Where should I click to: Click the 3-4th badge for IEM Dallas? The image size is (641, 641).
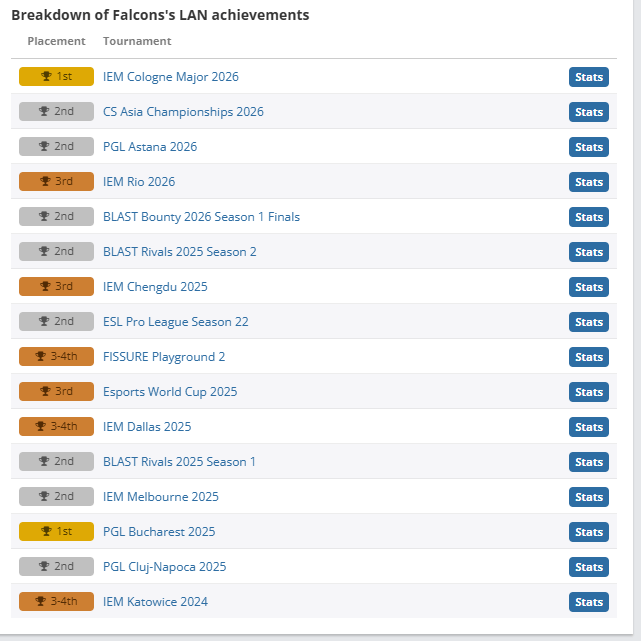click(x=56, y=426)
